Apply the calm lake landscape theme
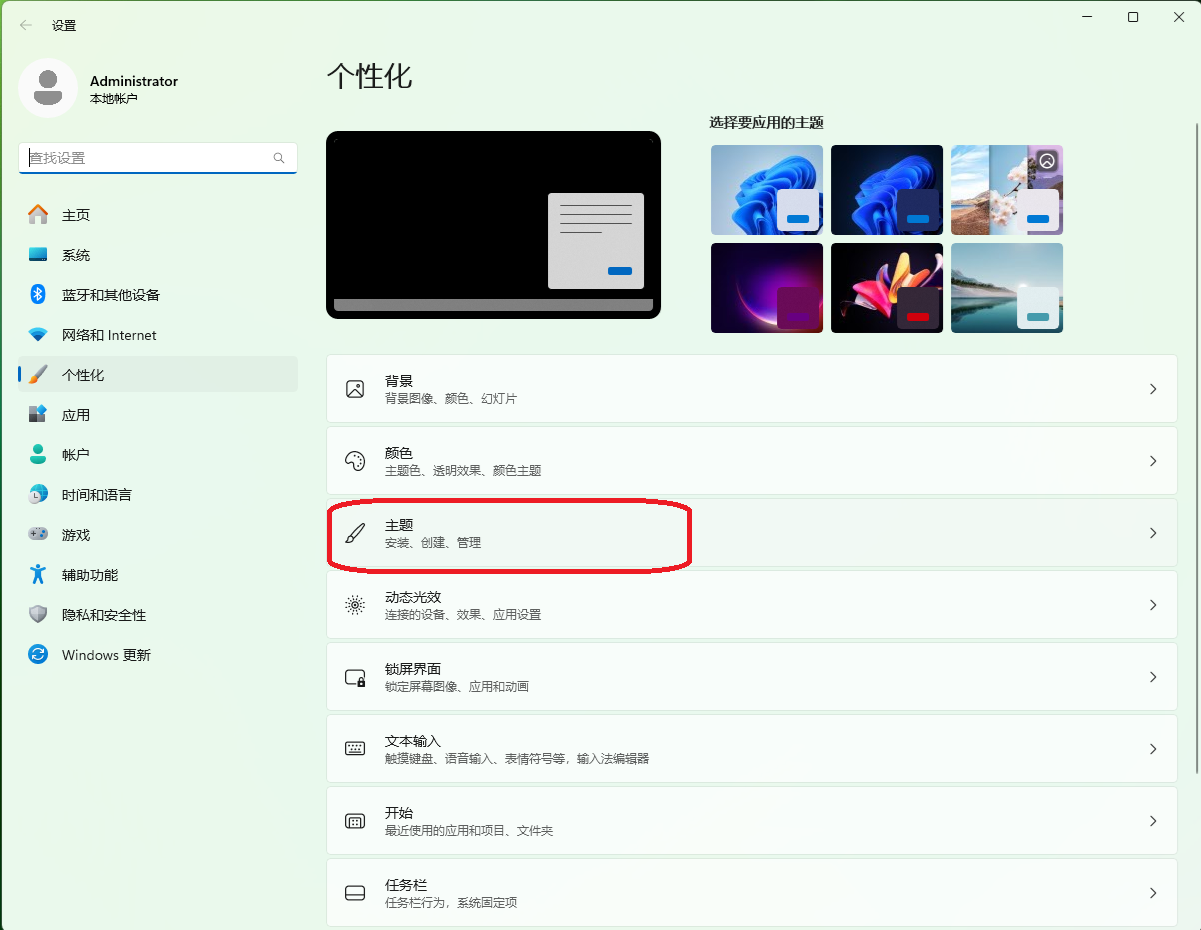This screenshot has height=930, width=1201. pos(1007,288)
